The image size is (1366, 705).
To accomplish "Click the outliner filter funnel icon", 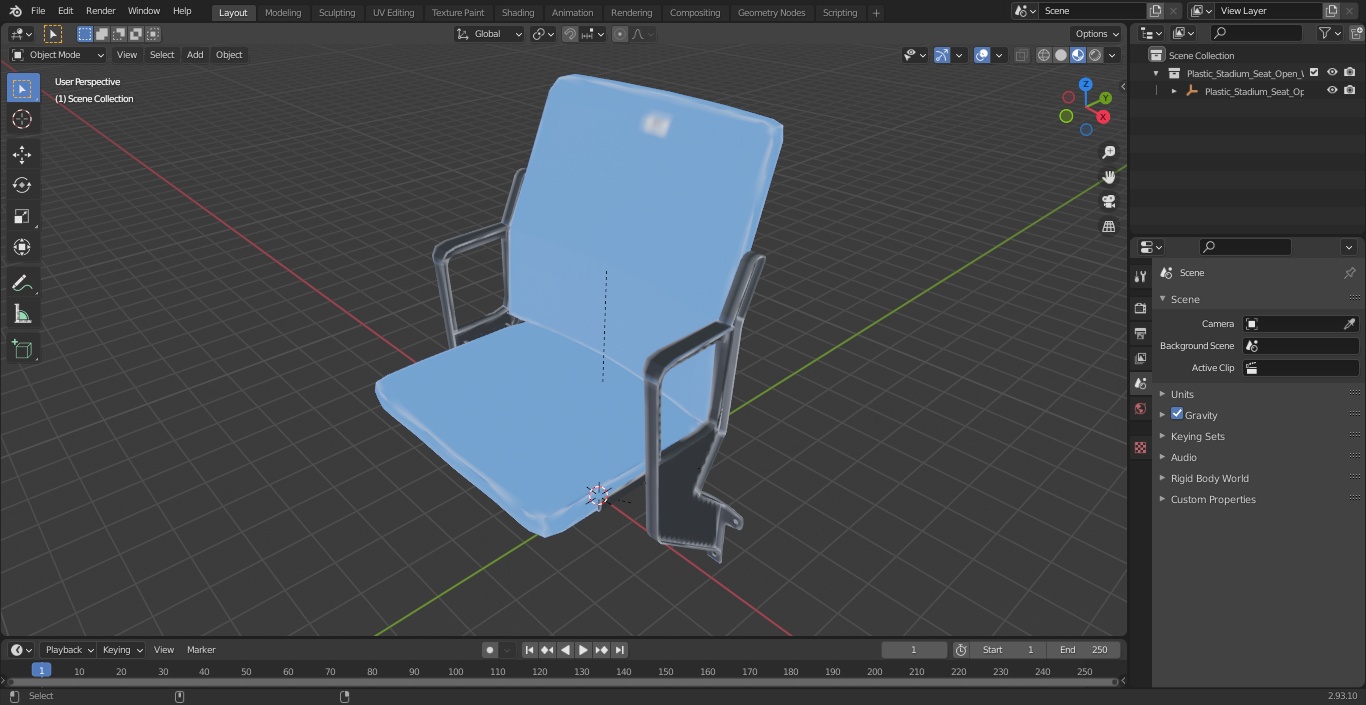I will 1324,33.
